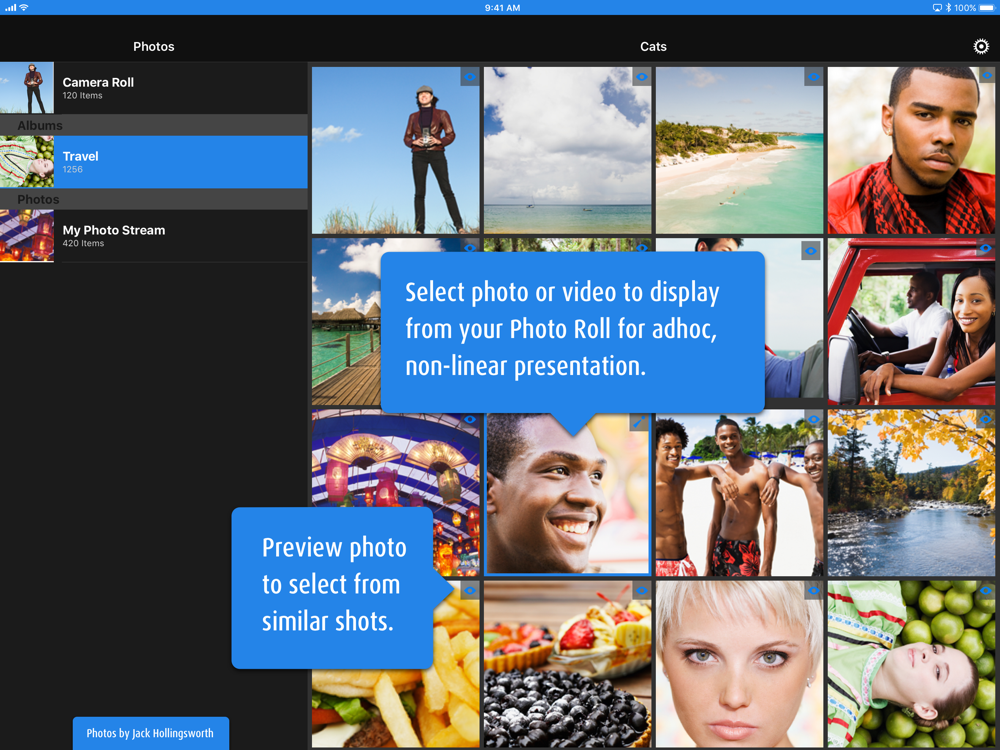Select the woman lying among limes photo
Image resolution: width=1000 pixels, height=750 pixels.
(x=911, y=665)
